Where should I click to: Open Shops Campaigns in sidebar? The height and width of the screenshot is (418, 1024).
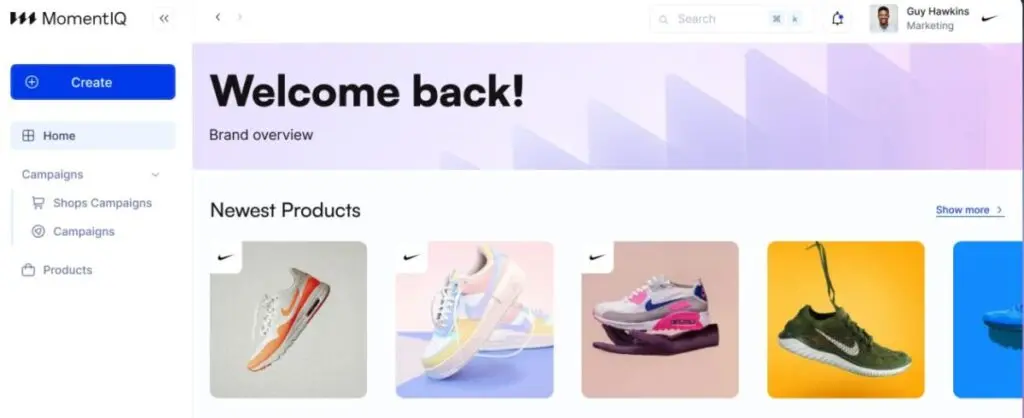[92, 203]
